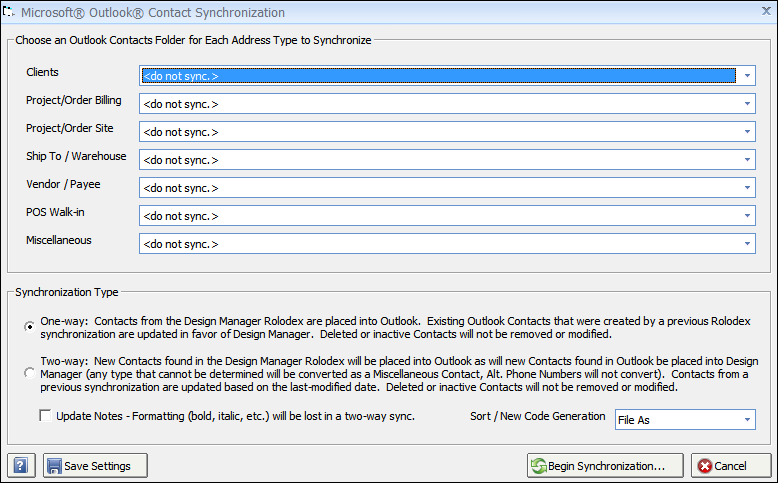Close the Contact Synchronization window
The height and width of the screenshot is (483, 778).
click(x=767, y=11)
